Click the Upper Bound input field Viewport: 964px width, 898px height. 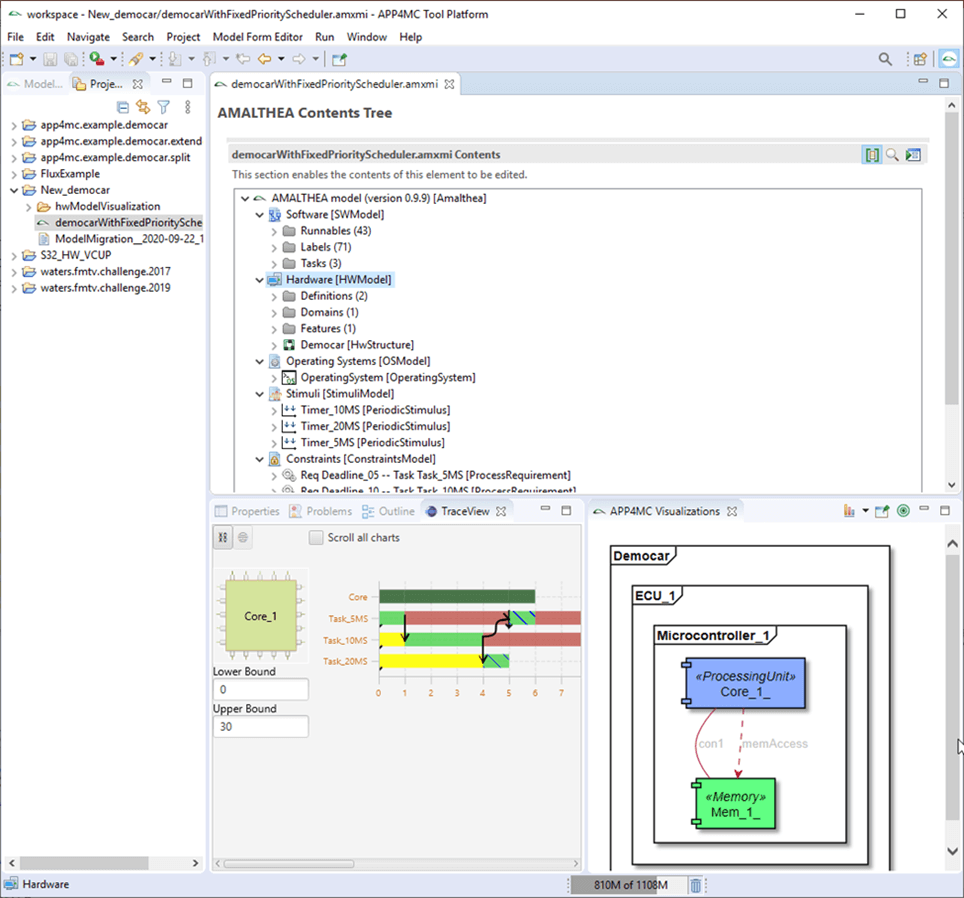coord(261,727)
